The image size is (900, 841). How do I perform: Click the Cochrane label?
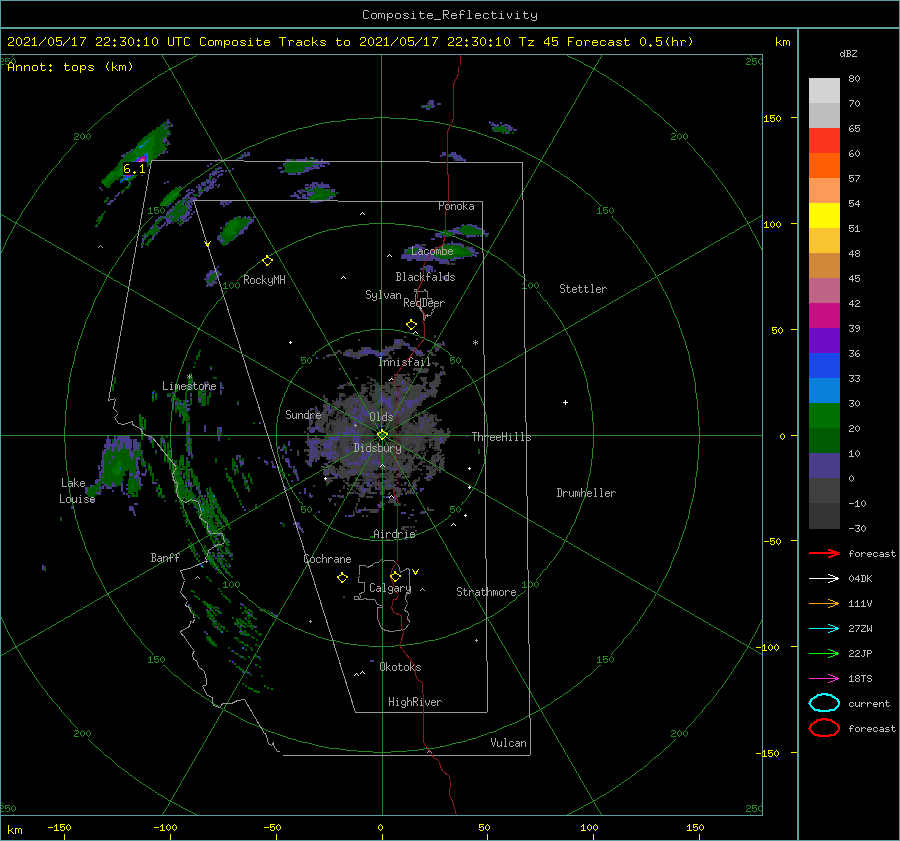327,559
